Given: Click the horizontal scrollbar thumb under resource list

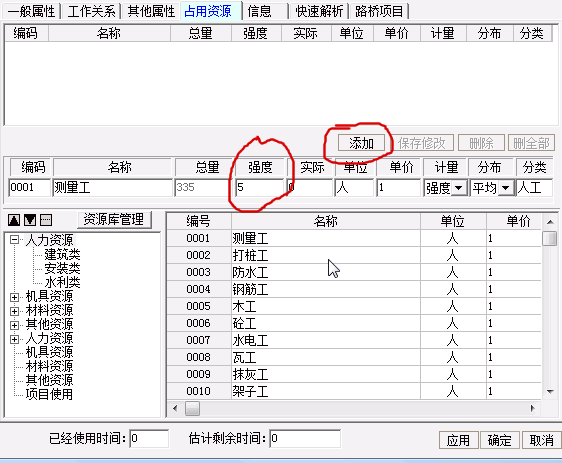Looking at the screenshot, I should (x=192, y=409).
